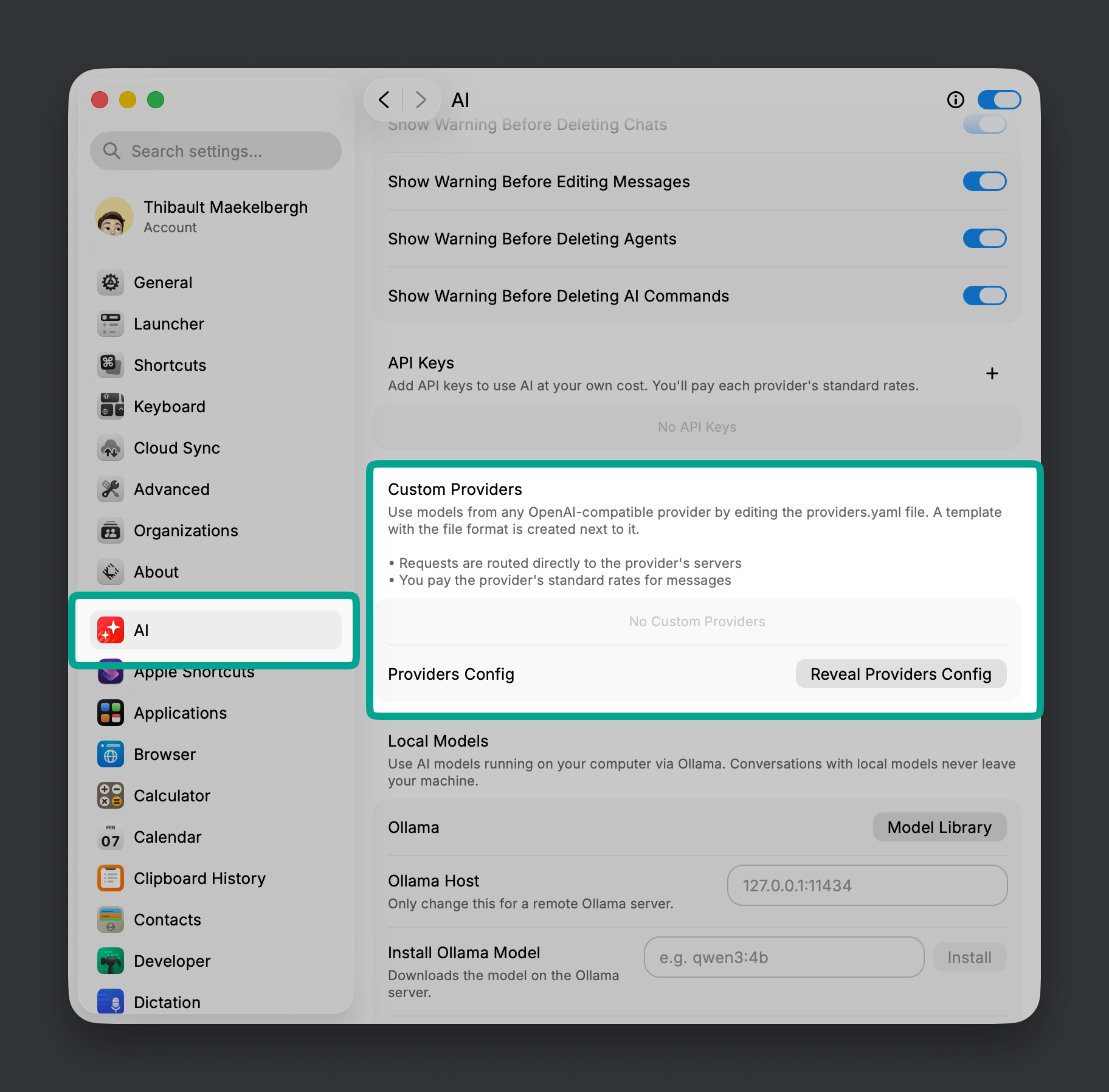Open the Ollama Model Library
Image resolution: width=1109 pixels, height=1092 pixels.
[x=939, y=827]
